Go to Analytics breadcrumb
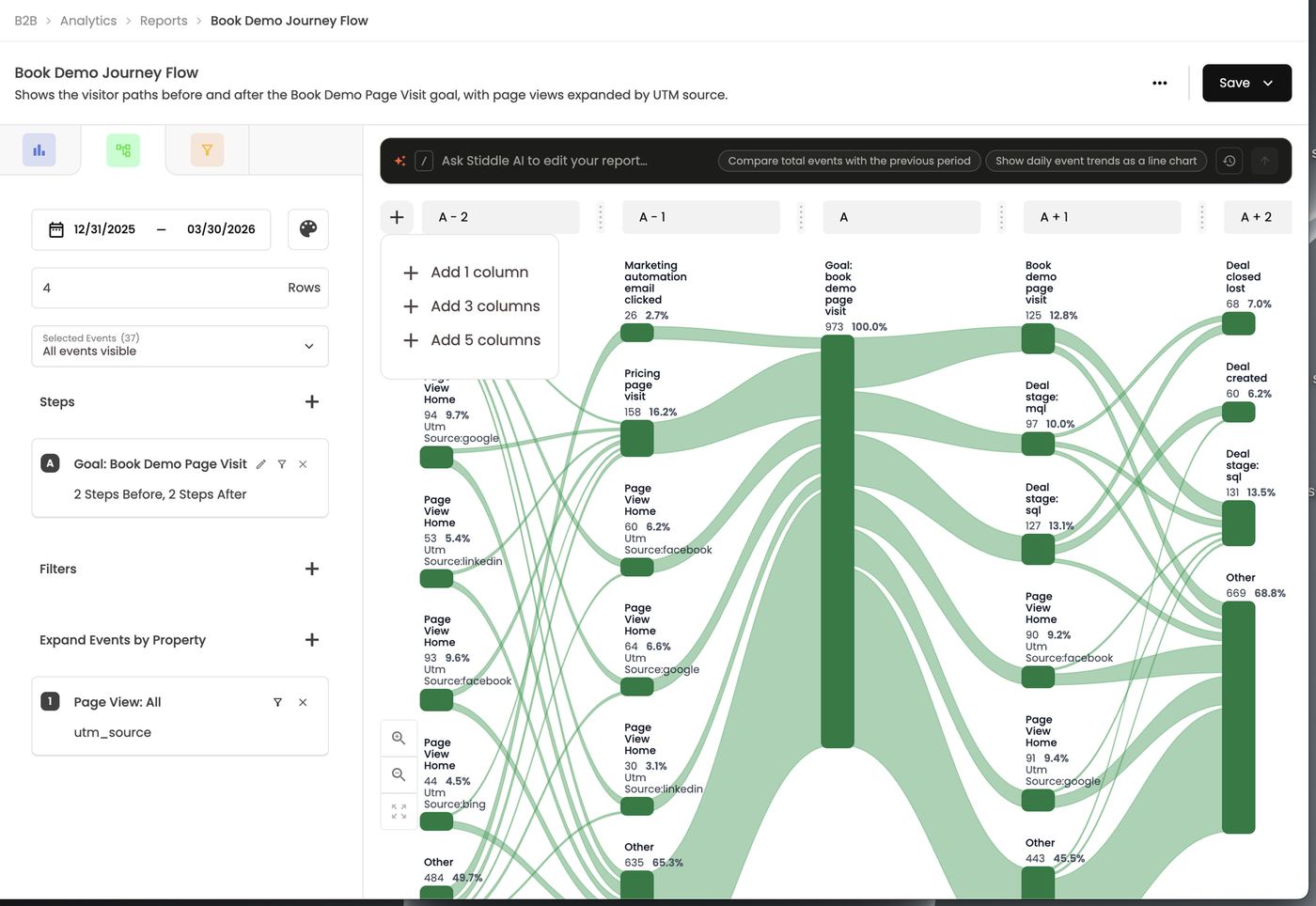1316x906 pixels. (88, 21)
